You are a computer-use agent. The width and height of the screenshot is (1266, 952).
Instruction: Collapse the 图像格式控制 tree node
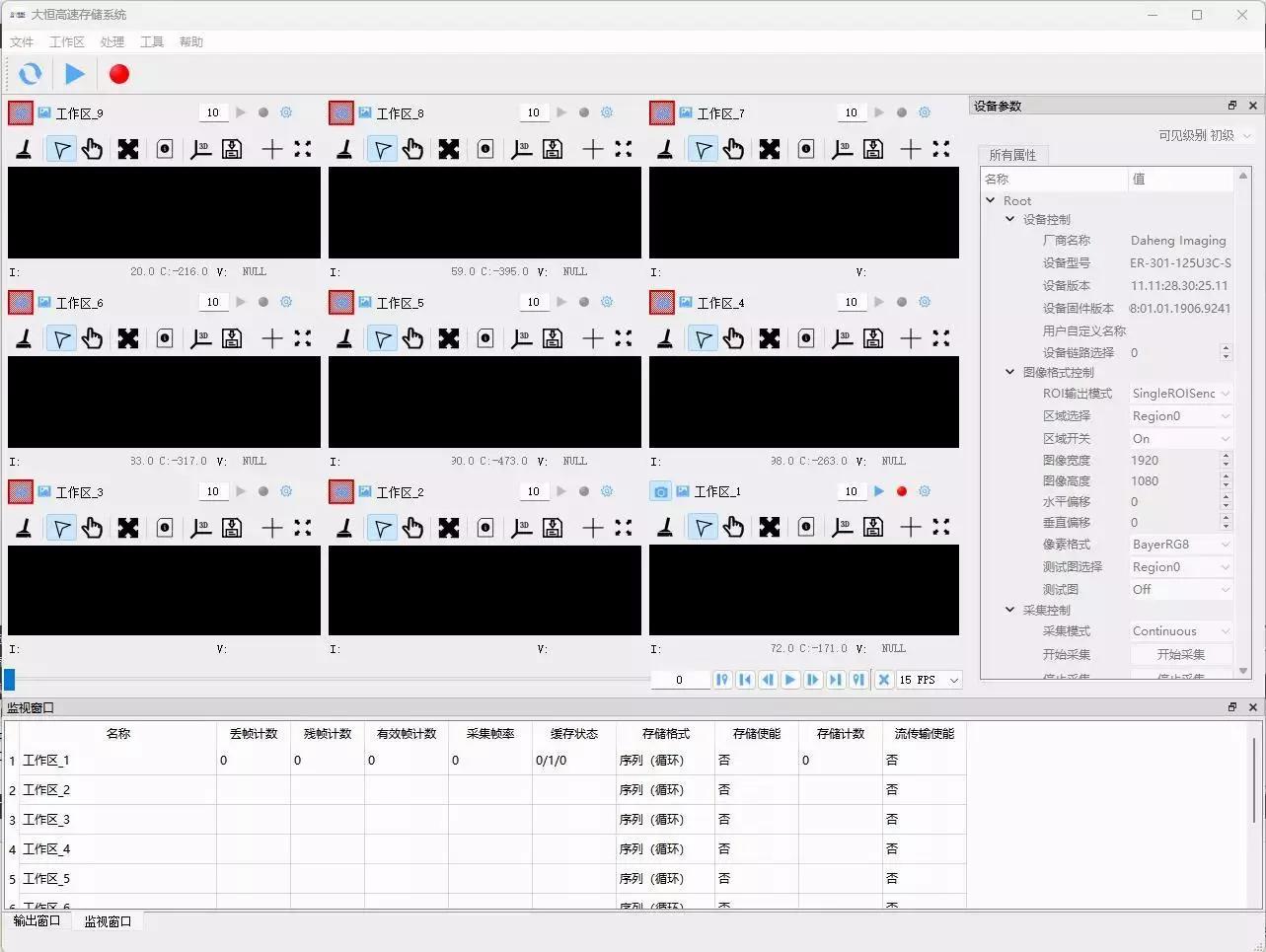pyautogui.click(x=1009, y=372)
